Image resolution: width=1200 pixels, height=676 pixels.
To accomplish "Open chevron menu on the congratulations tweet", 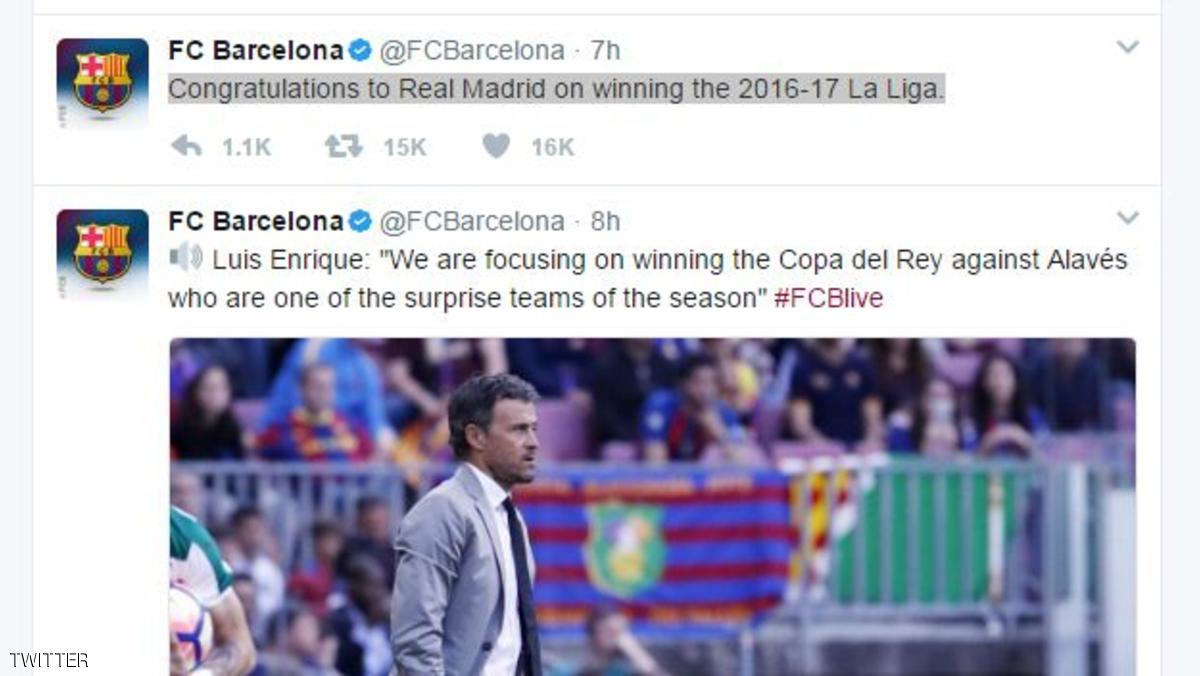I will pos(1127,47).
